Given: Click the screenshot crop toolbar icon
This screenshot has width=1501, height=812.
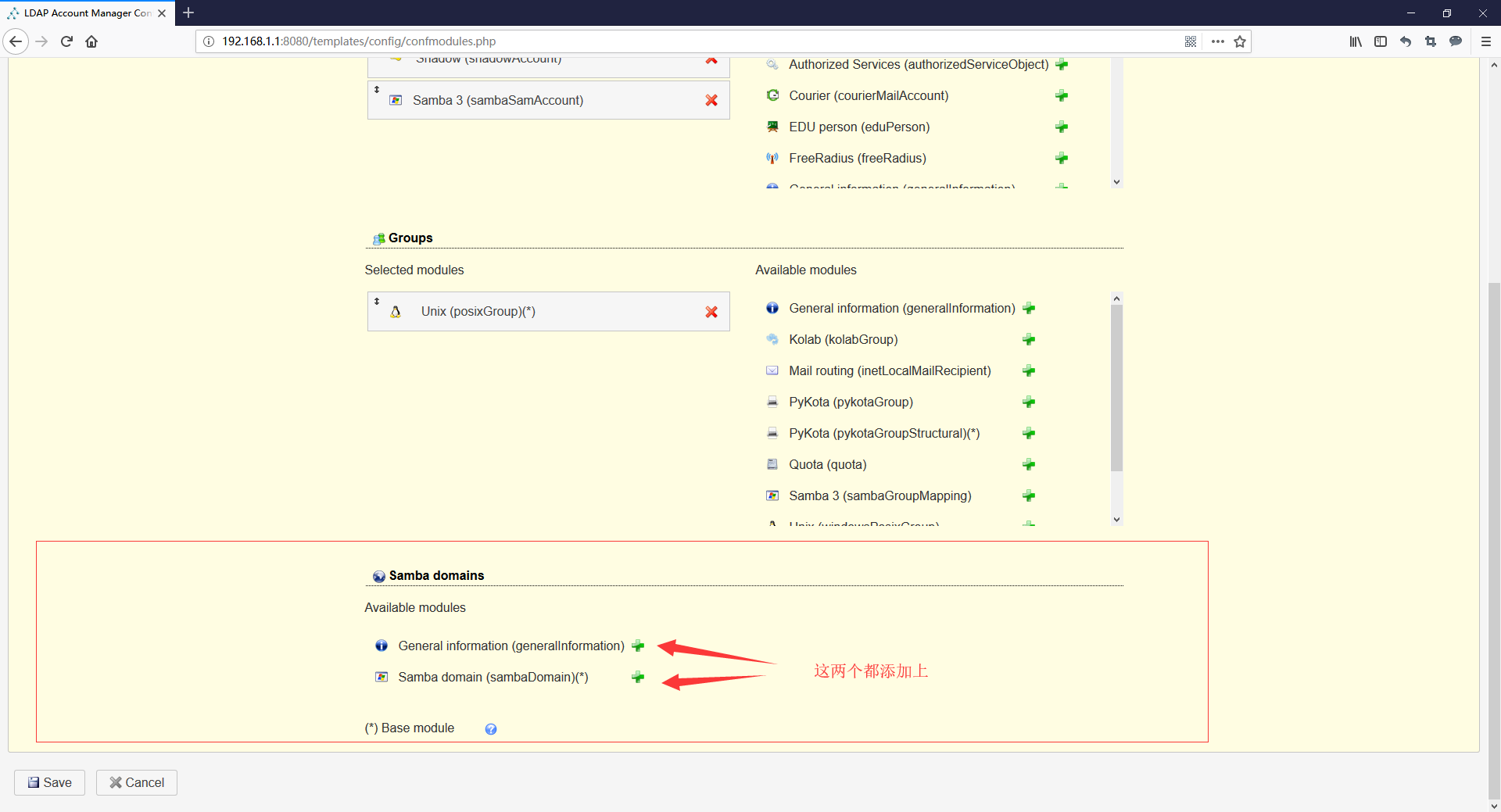Looking at the screenshot, I should coord(1431,41).
